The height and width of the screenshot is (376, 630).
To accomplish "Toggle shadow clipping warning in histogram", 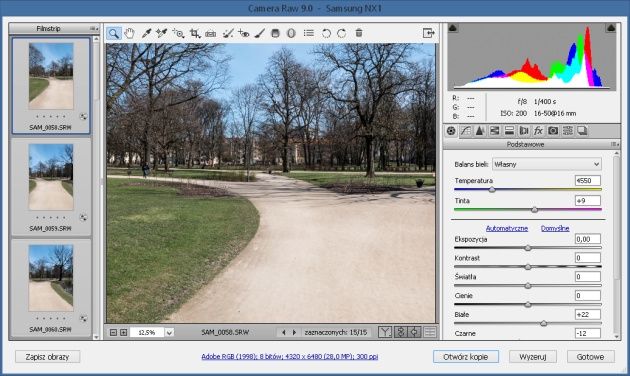I will (453, 28).
